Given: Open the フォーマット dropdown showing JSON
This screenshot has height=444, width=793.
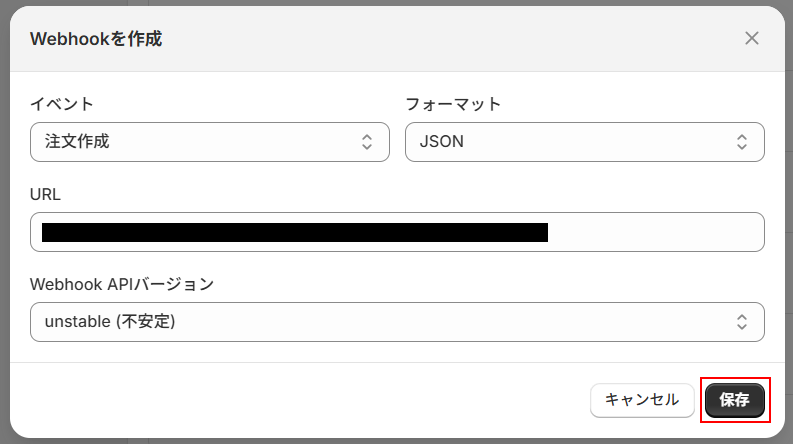Looking at the screenshot, I should coord(584,142).
